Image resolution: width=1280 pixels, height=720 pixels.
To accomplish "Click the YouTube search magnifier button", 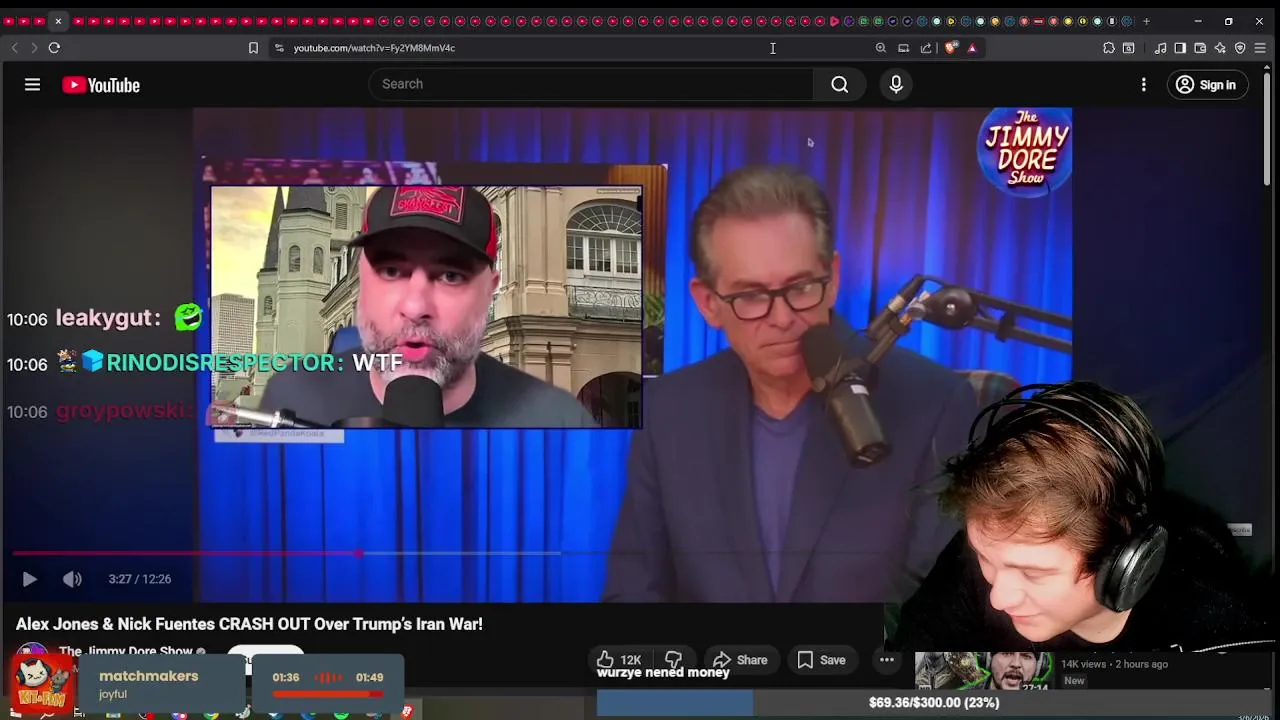I will [x=840, y=84].
